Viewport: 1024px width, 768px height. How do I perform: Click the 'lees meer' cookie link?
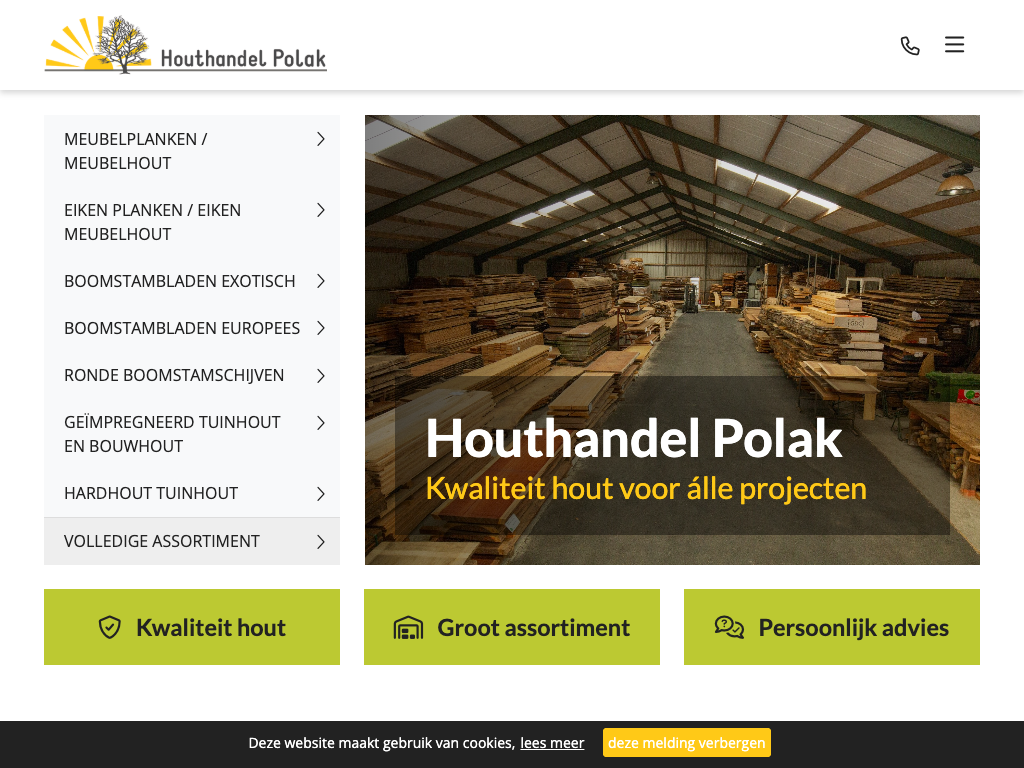(552, 743)
